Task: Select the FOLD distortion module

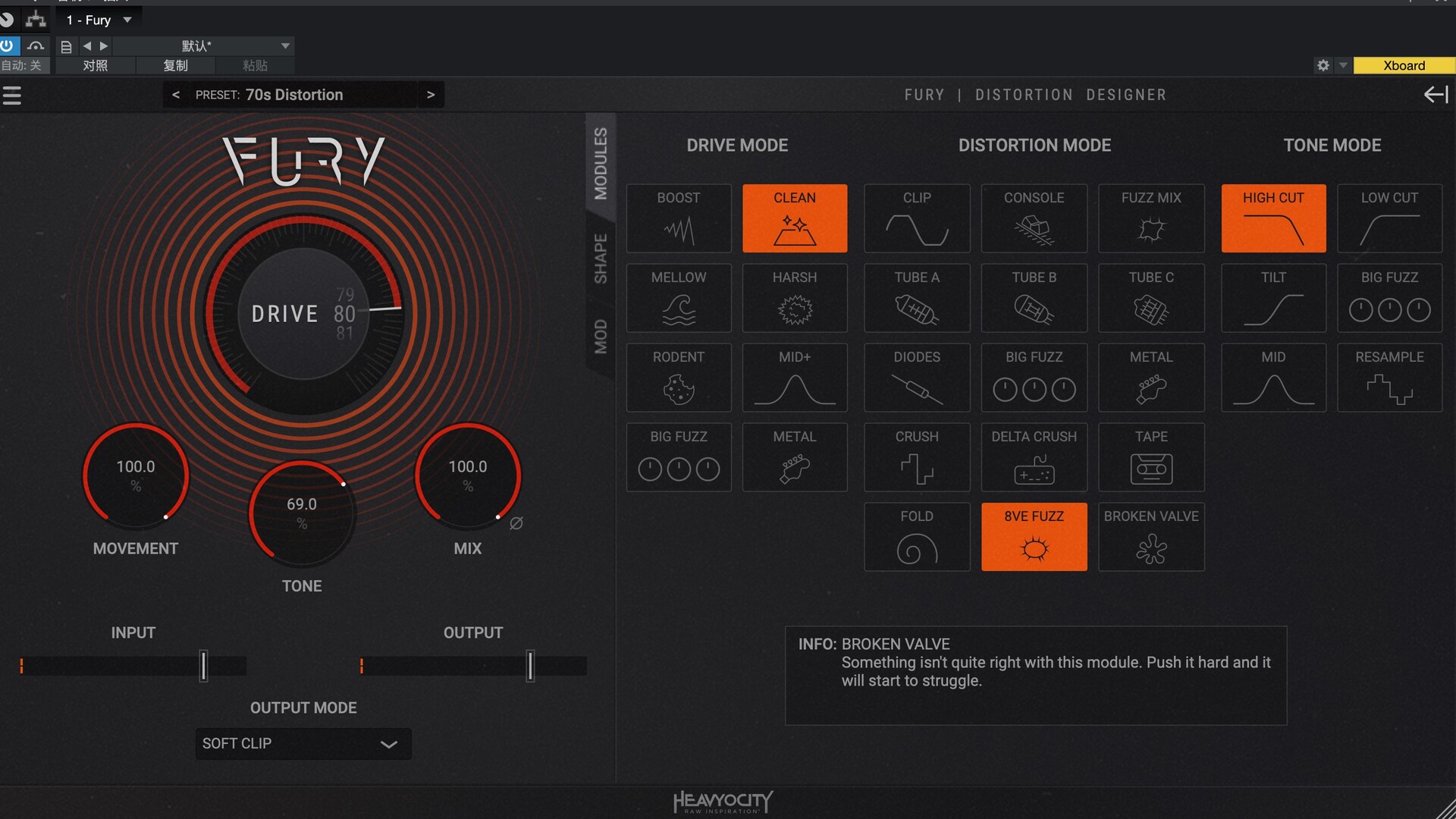Action: (917, 537)
